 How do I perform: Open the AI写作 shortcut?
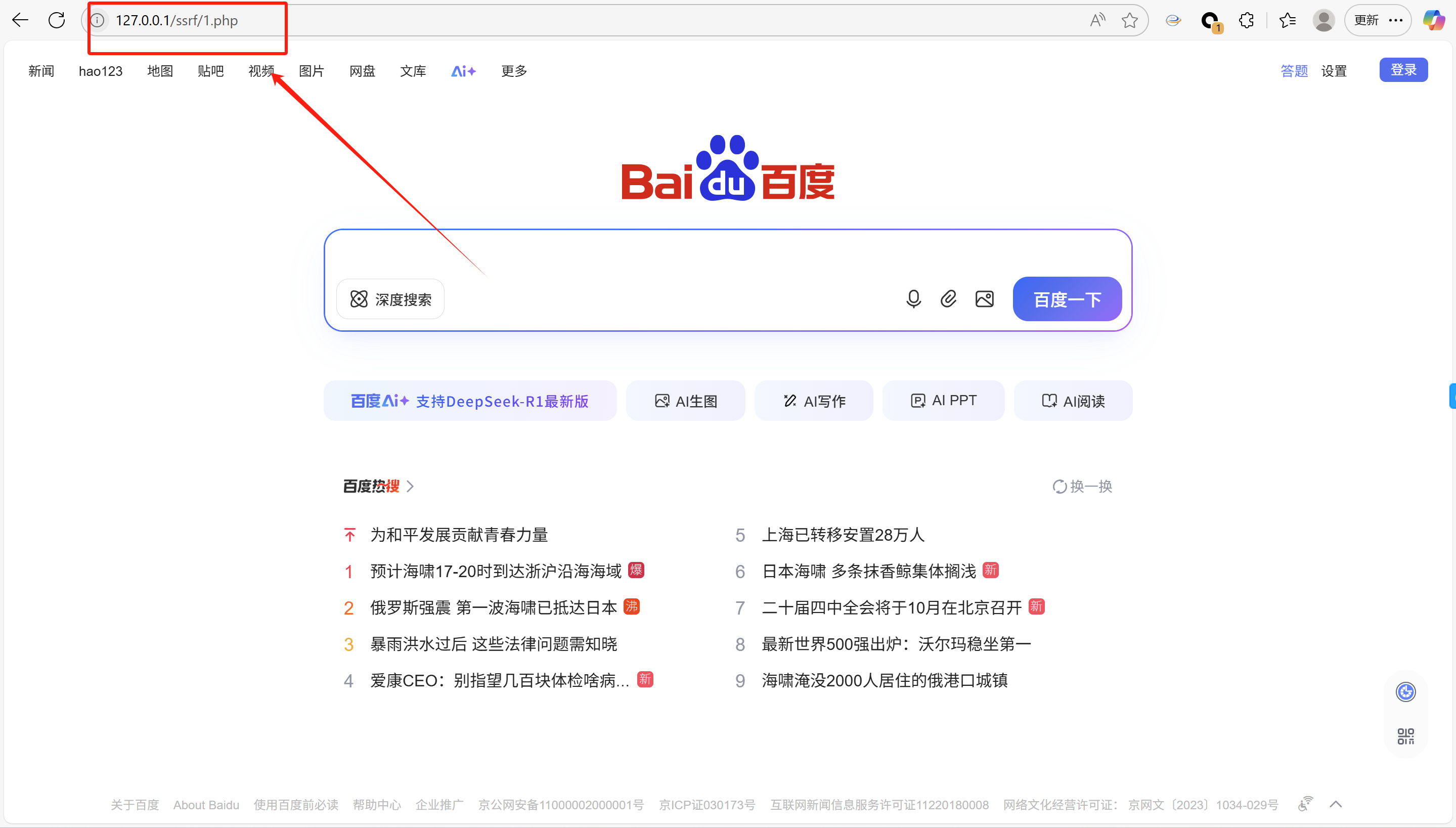point(814,401)
